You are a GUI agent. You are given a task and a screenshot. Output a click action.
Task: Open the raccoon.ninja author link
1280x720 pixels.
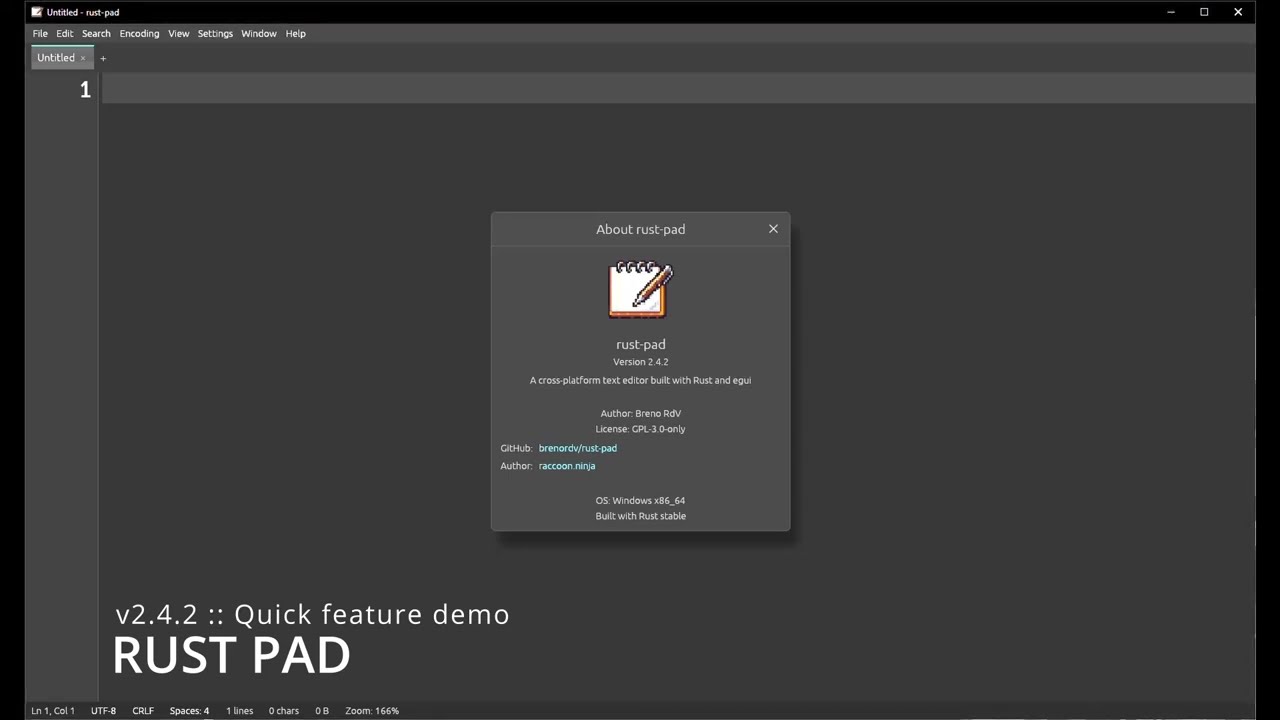567,466
